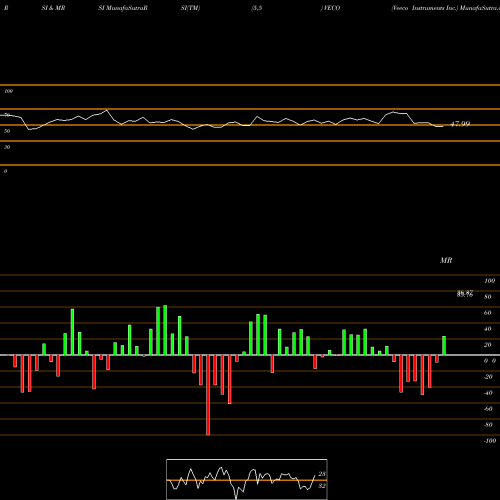The width and height of the screenshot is (500, 500).
Task: Click the 'SI & MR' header text
Action: 53,8
